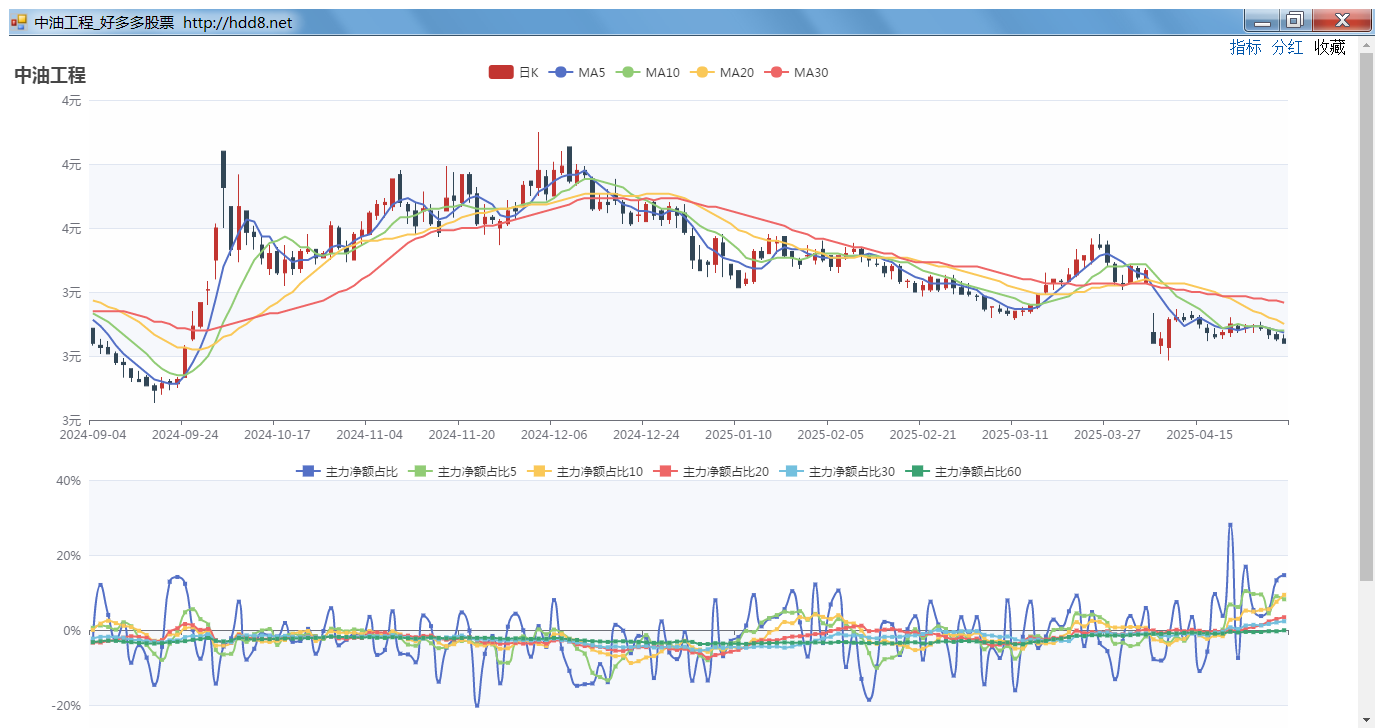This screenshot has width=1379, height=728.
Task: Toggle the 日K candlestick legend
Action: coord(513,72)
